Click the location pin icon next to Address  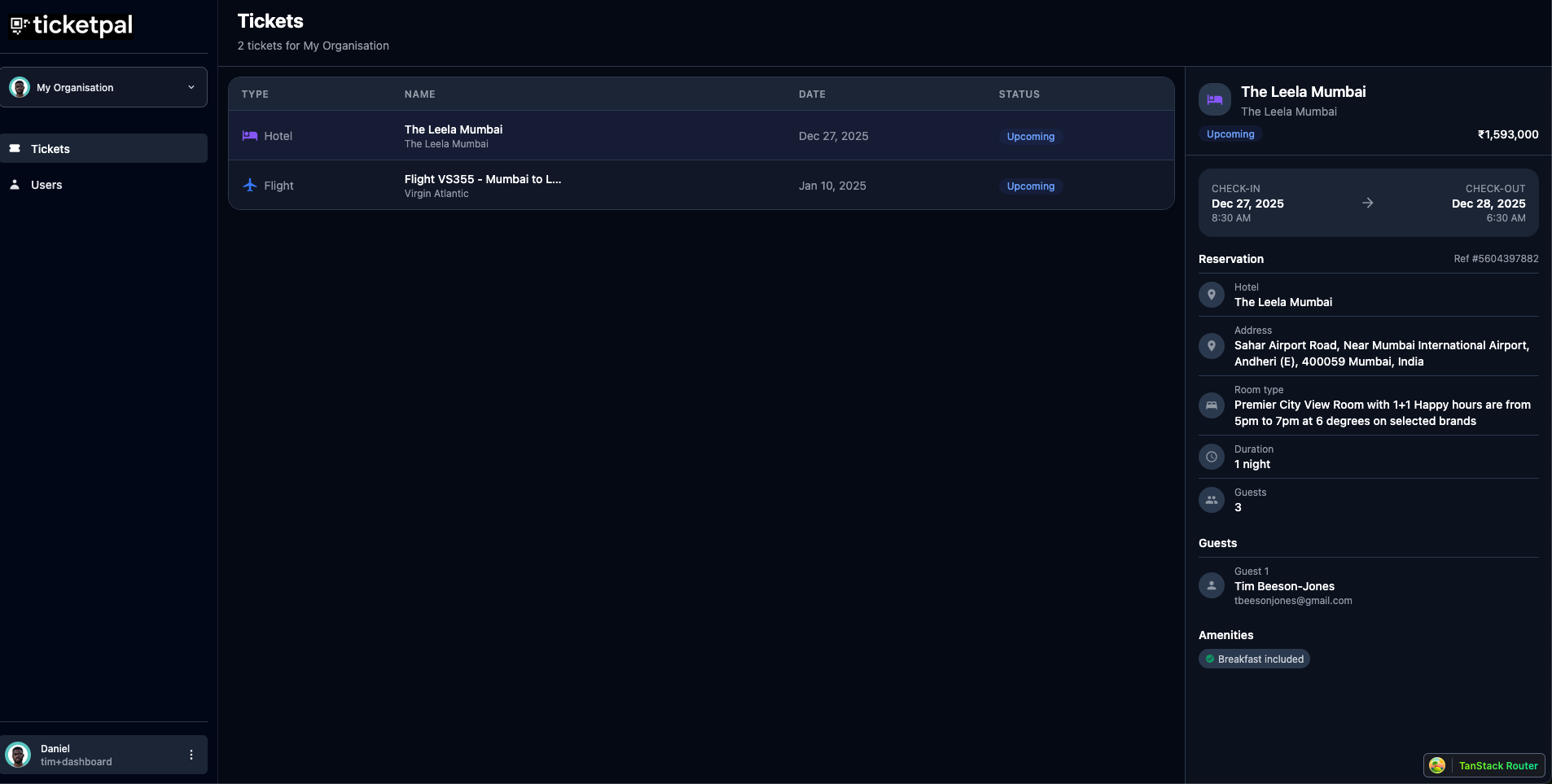[x=1212, y=346]
